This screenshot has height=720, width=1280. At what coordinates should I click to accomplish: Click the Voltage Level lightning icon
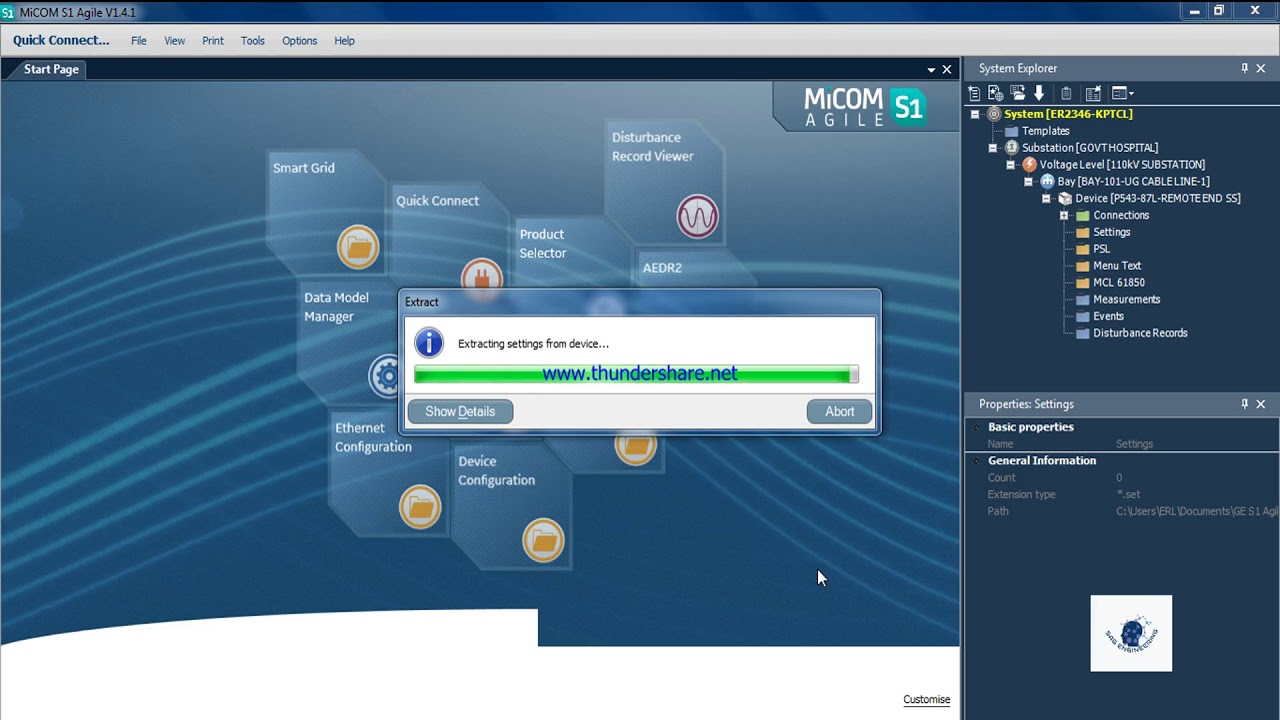pyautogui.click(x=1029, y=164)
